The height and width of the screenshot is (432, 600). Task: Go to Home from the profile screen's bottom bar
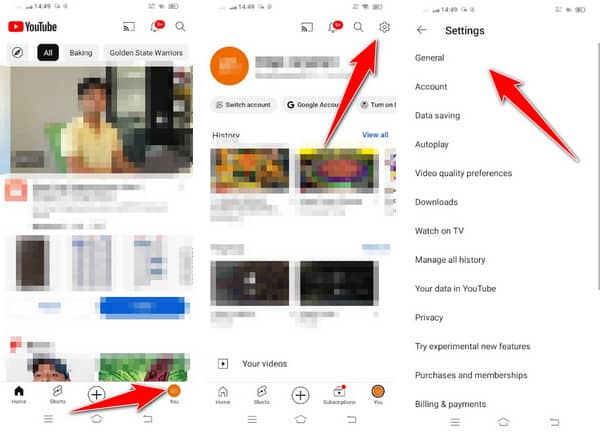pos(223,395)
